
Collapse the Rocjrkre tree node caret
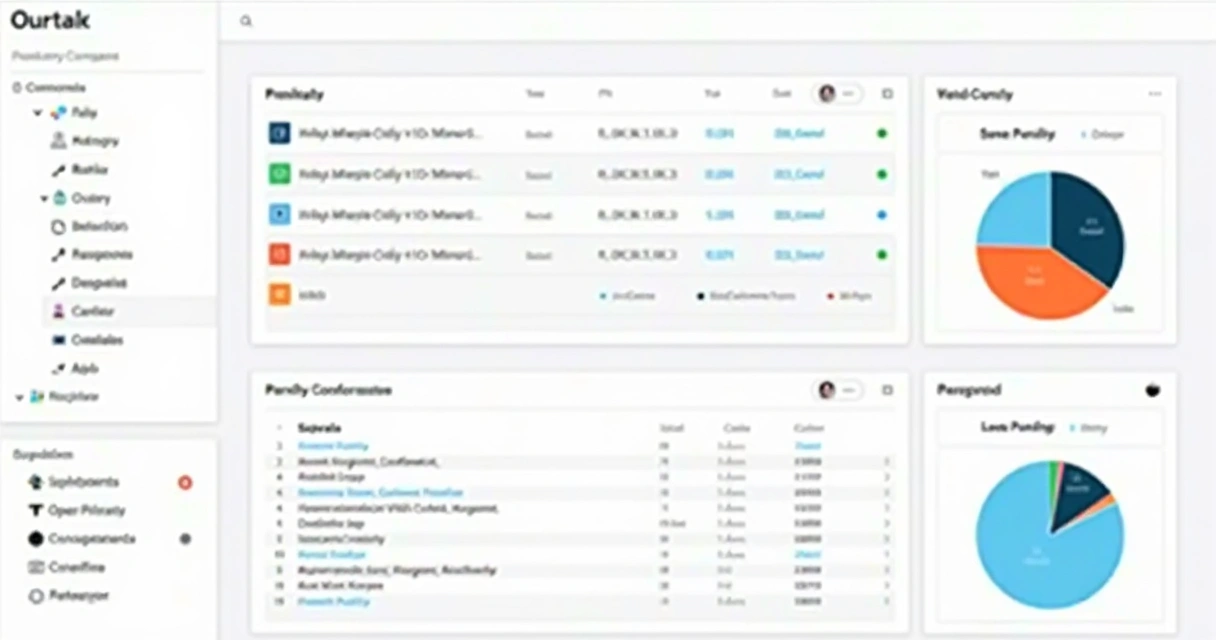(19, 397)
